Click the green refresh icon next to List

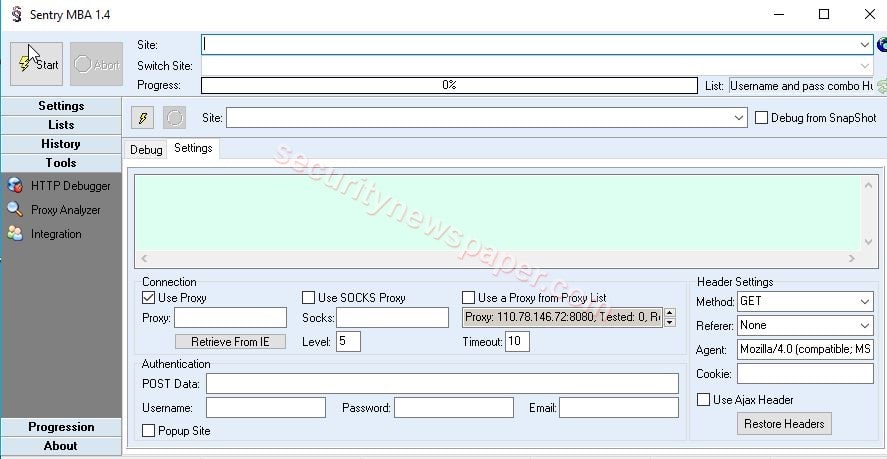pos(881,86)
